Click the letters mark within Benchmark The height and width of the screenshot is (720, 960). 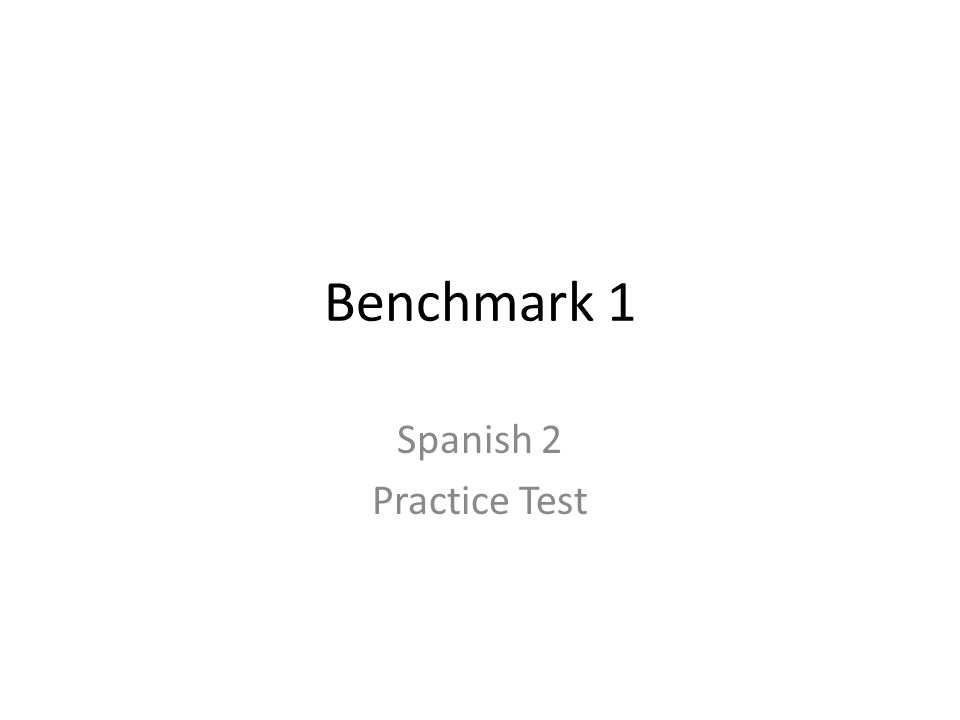coord(536,302)
